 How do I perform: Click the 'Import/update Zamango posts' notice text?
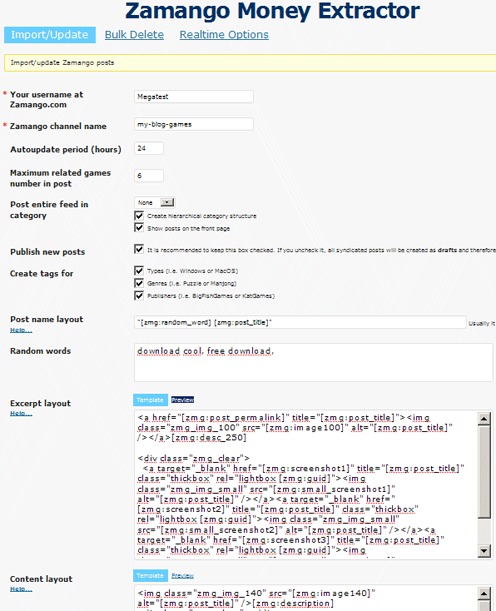(62, 63)
